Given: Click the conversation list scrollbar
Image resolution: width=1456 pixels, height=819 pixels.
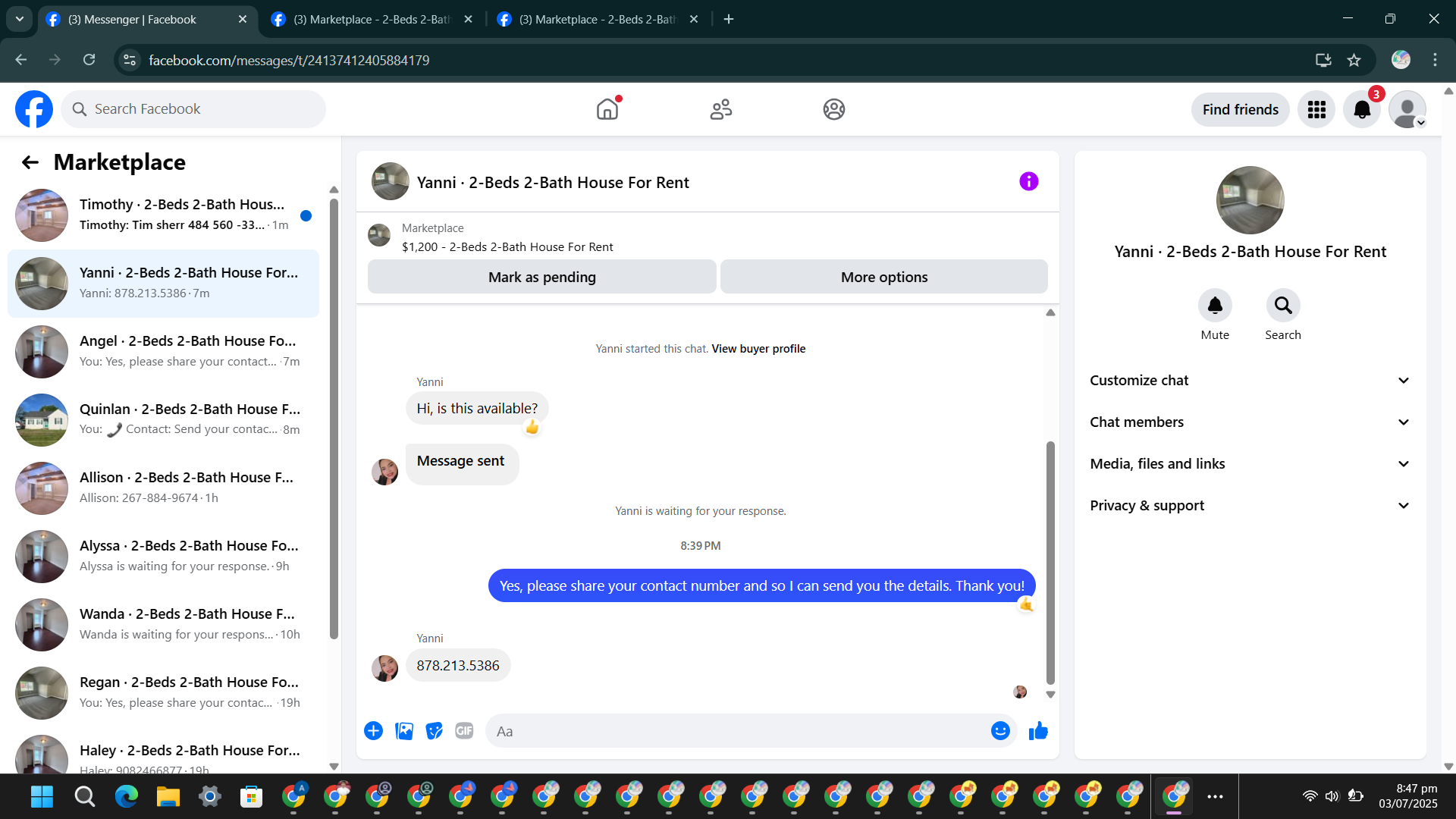Looking at the screenshot, I should [x=334, y=417].
